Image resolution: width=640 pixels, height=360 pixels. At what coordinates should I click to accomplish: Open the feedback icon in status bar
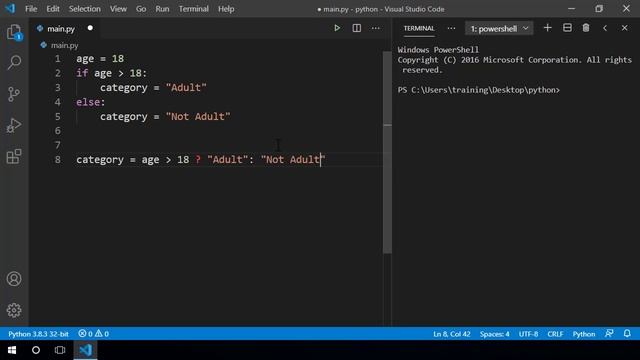(609, 333)
